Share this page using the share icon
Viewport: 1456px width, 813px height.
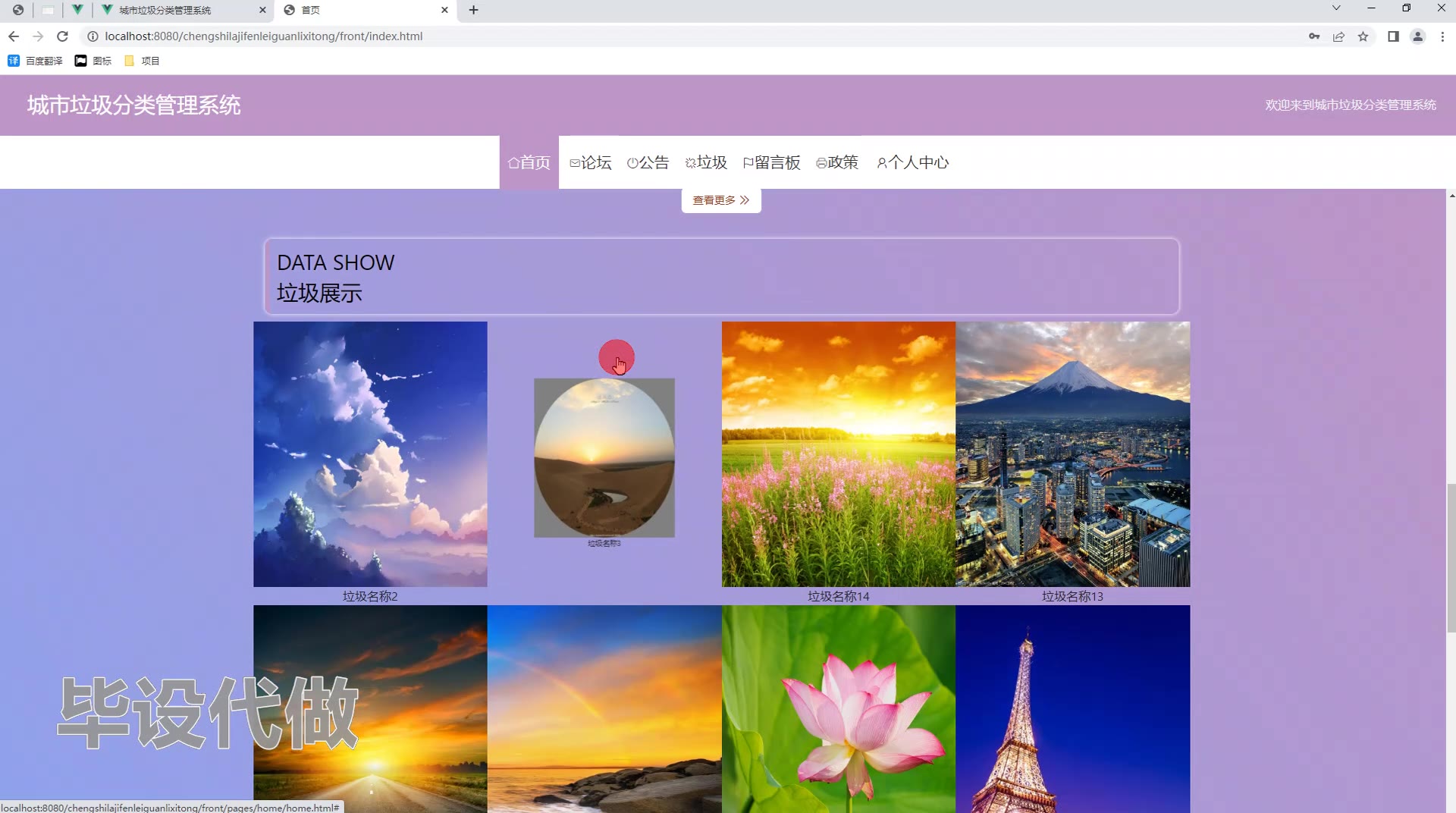click(x=1338, y=36)
